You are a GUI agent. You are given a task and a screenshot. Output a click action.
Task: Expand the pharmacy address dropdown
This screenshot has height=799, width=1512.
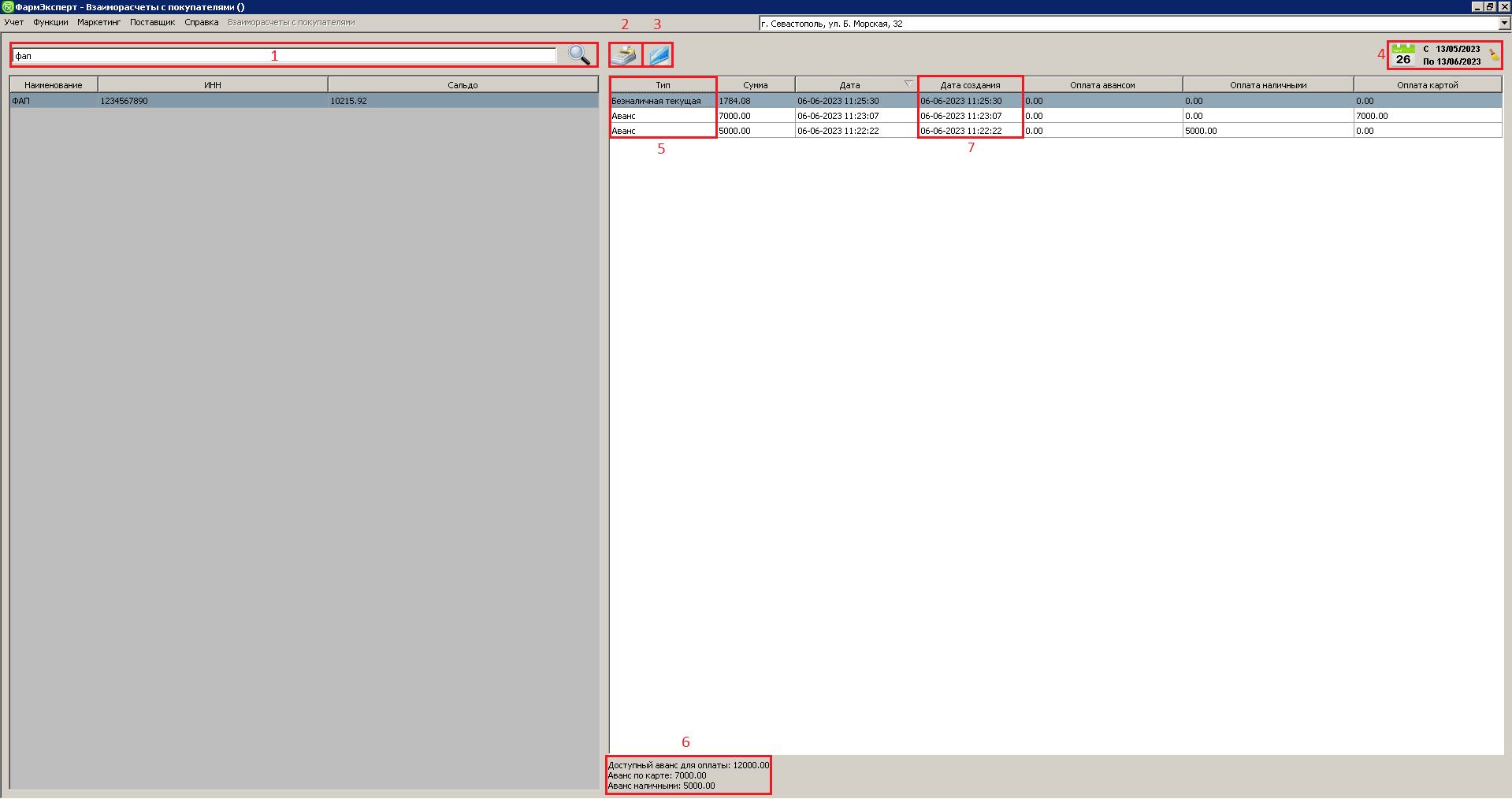click(1504, 24)
